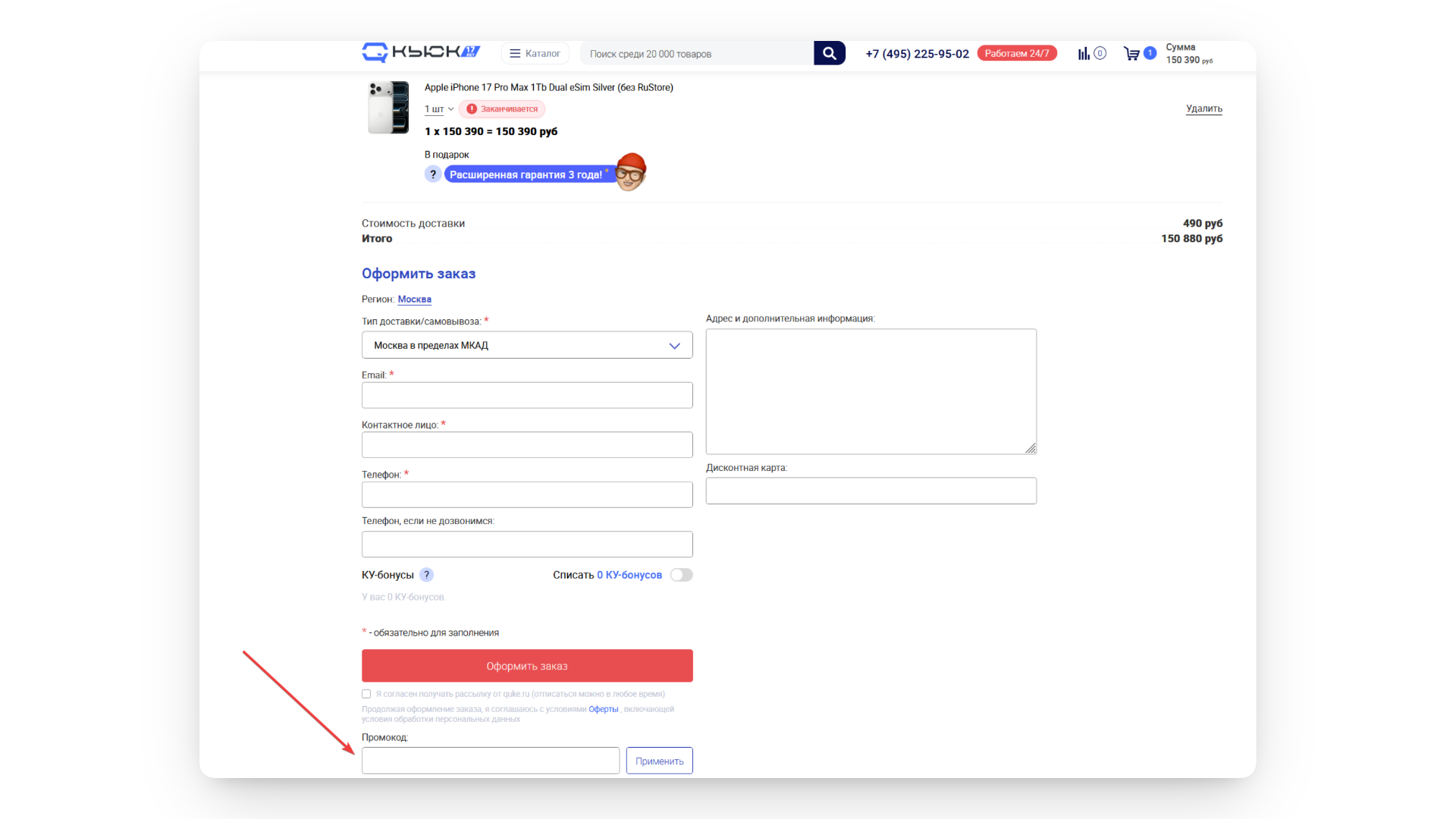Open the shopping cart icon
Viewport: 1456px width, 819px height.
pyautogui.click(x=1131, y=53)
